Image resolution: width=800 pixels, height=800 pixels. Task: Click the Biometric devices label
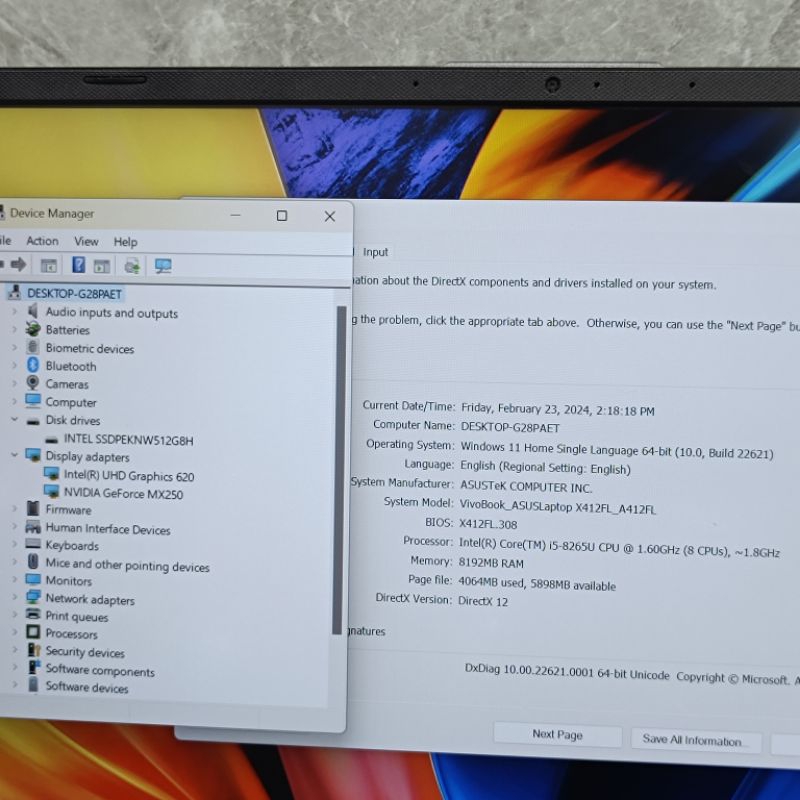(90, 348)
